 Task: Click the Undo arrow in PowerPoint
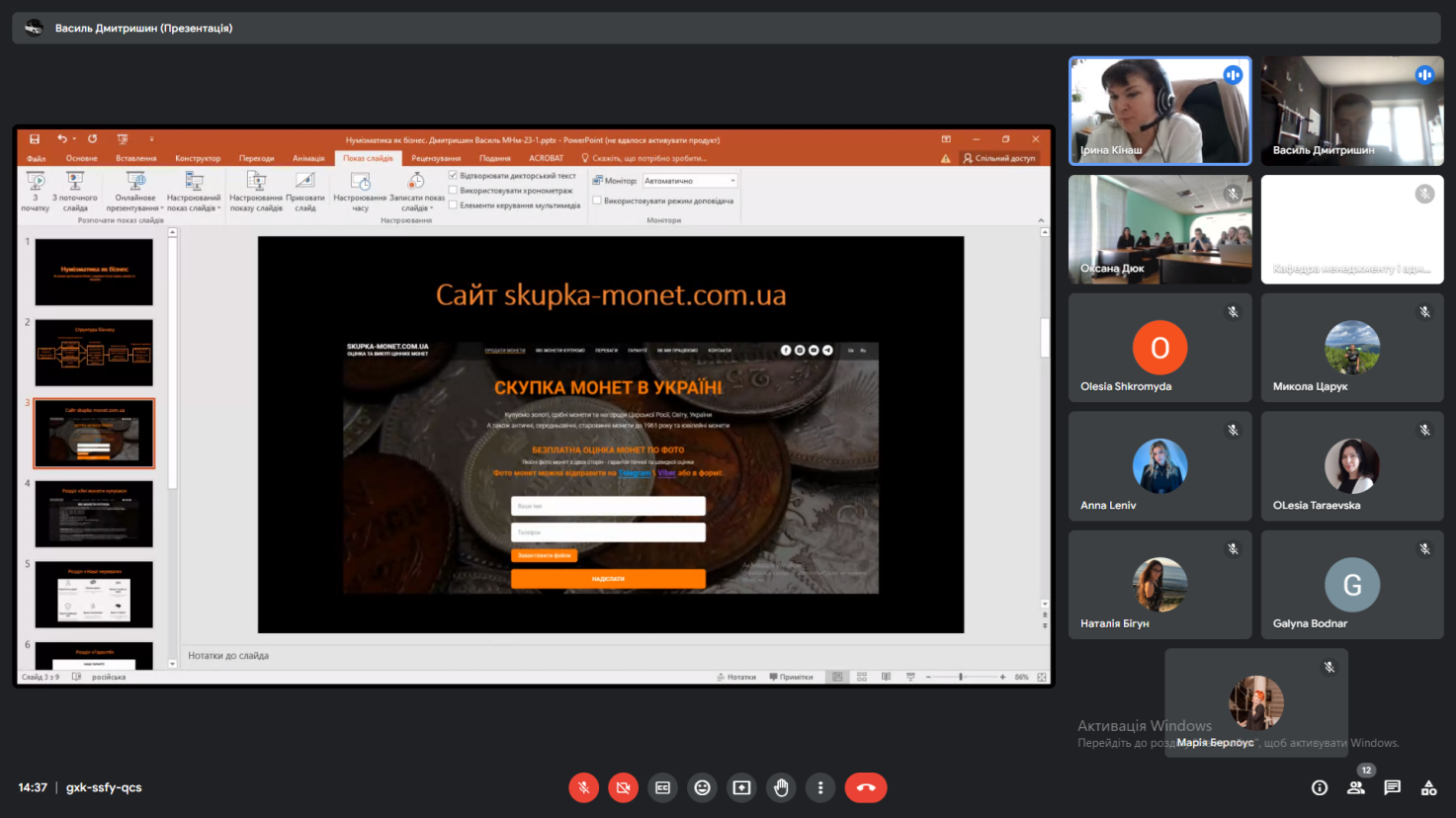point(61,139)
